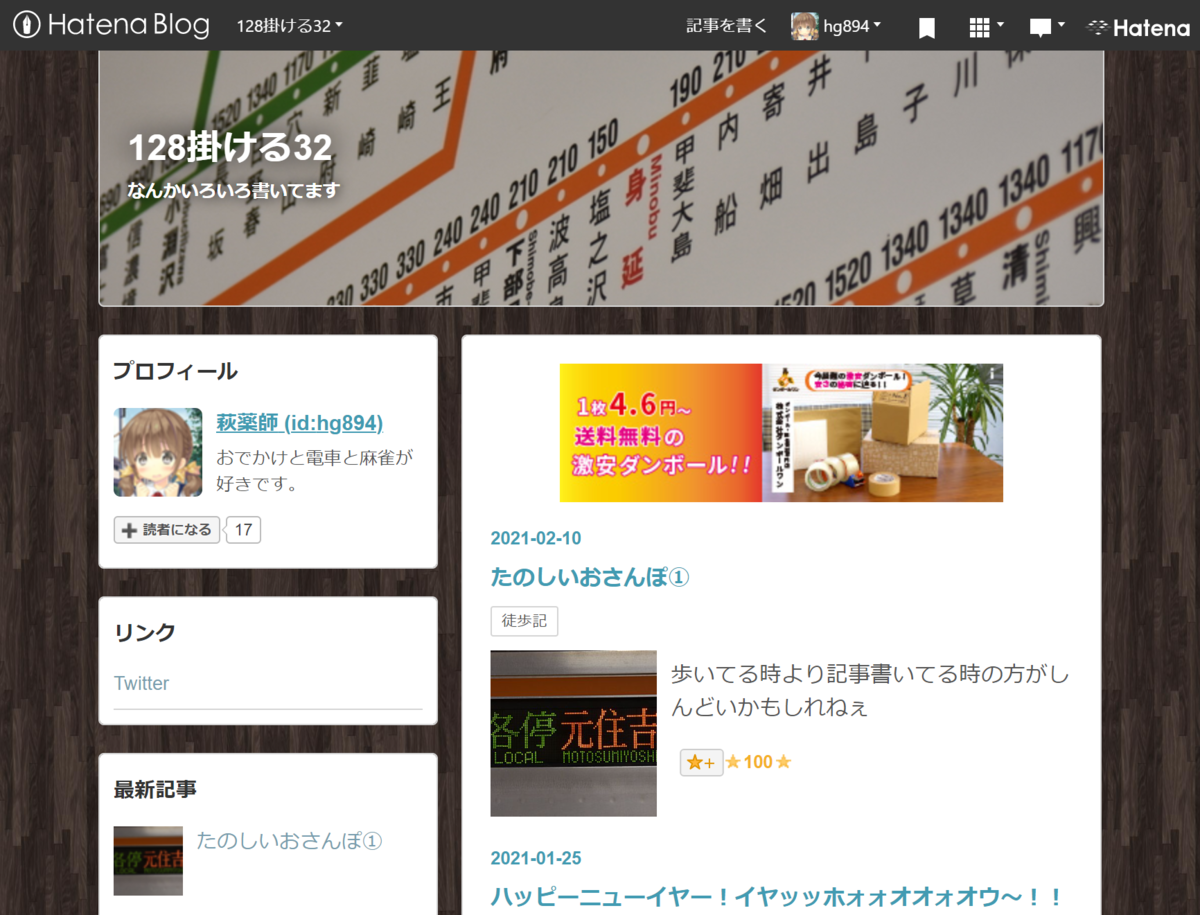This screenshot has width=1200, height=915.
Task: Open blog title 128掛ける32 in header
Action: pos(230,147)
